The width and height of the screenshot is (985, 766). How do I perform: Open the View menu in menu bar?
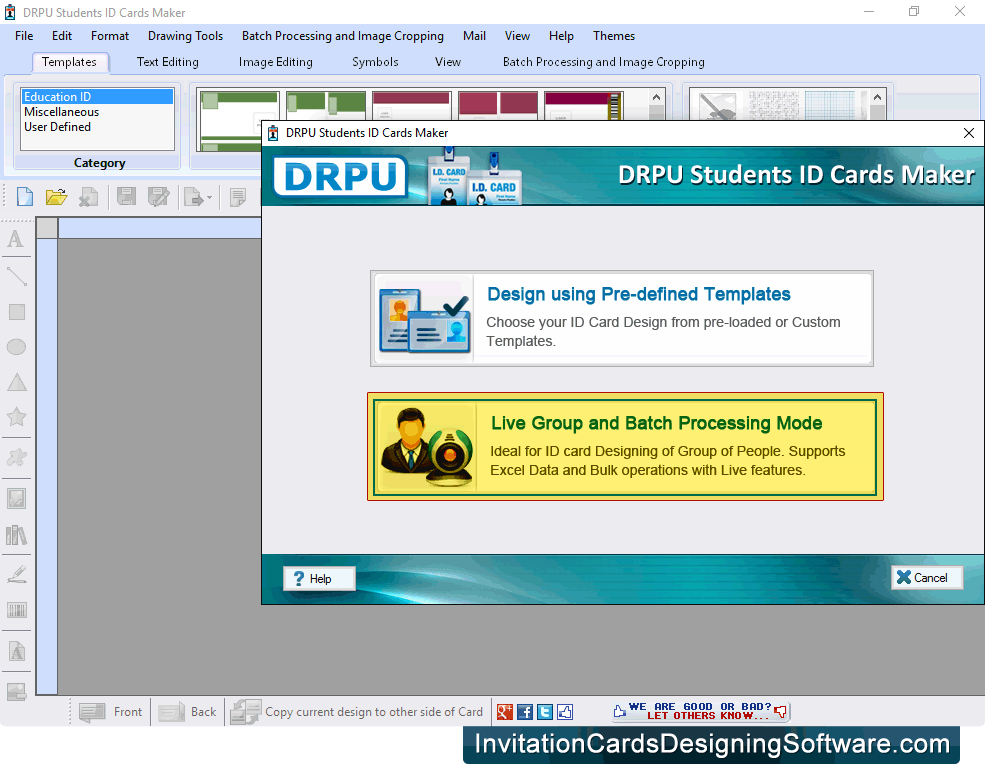[x=517, y=36]
